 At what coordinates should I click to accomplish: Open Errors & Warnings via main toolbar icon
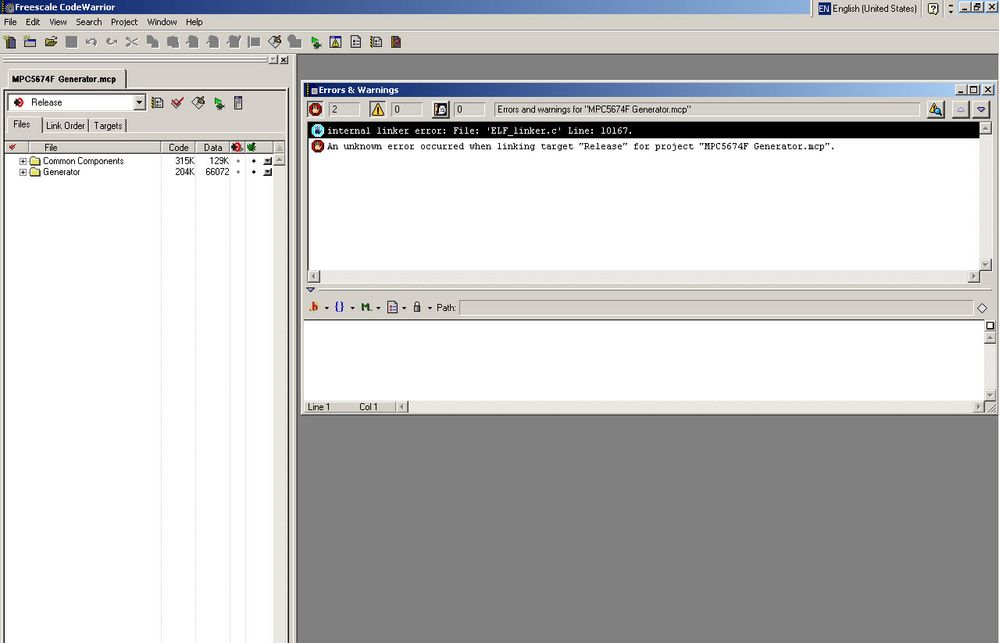coord(336,42)
